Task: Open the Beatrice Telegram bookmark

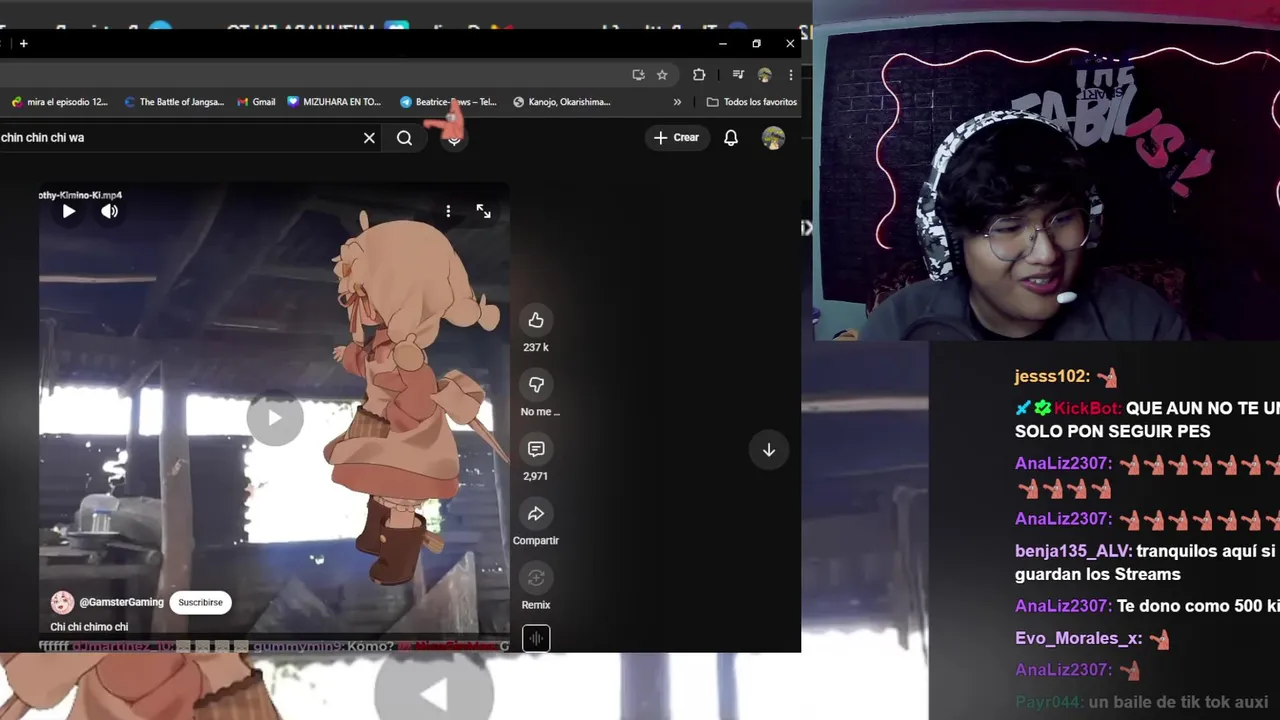Action: 448,102
